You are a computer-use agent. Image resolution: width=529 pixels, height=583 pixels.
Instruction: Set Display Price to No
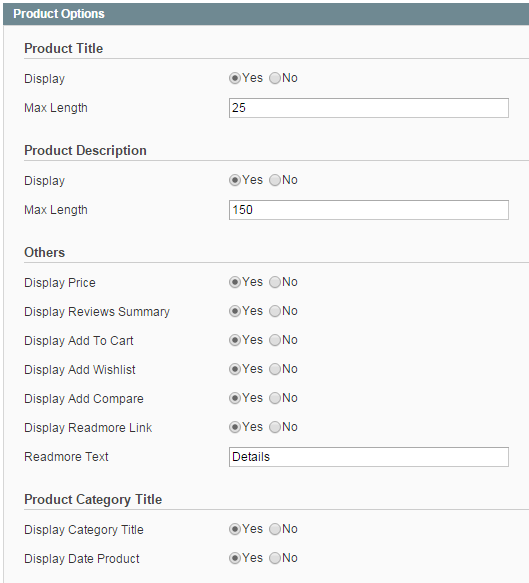click(275, 282)
